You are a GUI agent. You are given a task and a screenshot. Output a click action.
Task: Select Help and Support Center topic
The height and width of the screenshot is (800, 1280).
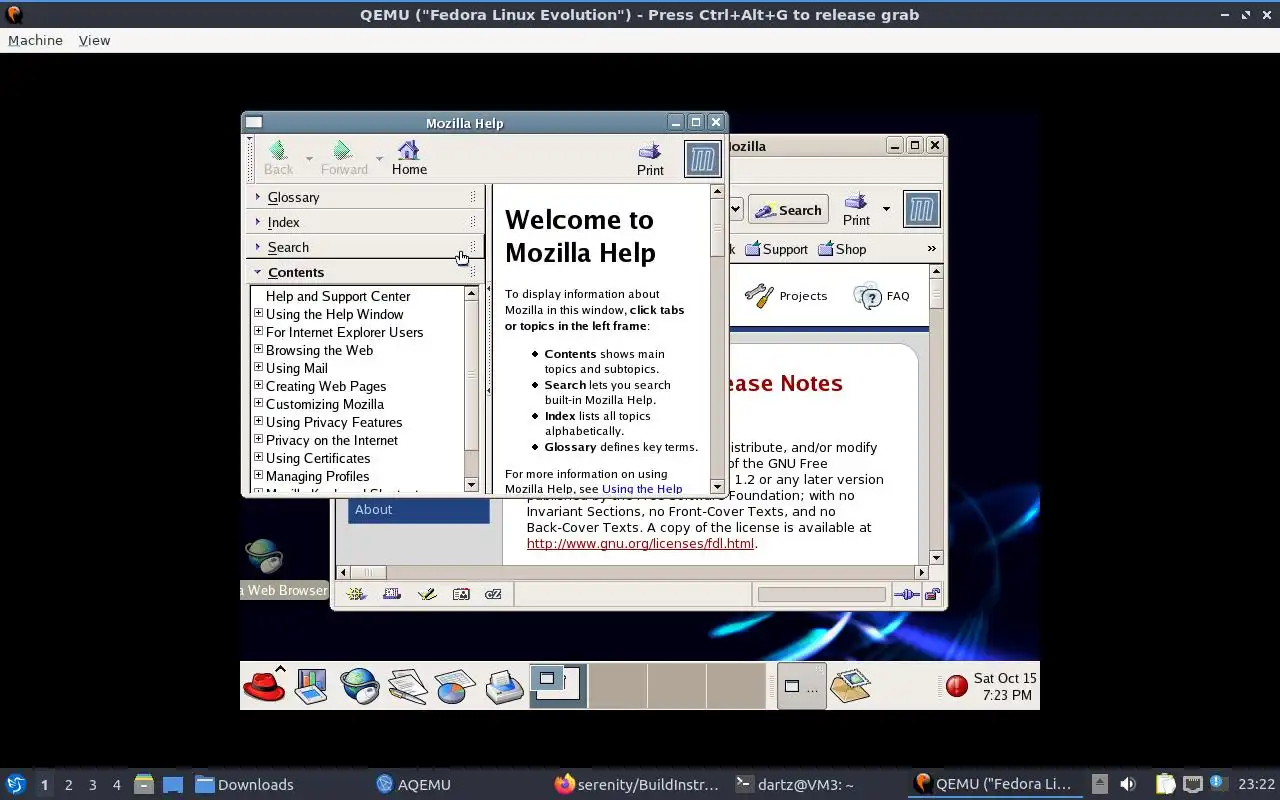point(338,296)
